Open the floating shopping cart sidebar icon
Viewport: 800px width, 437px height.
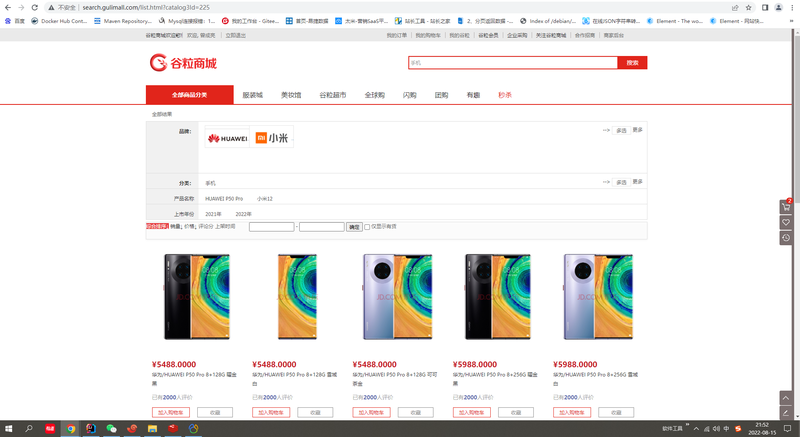pos(786,207)
